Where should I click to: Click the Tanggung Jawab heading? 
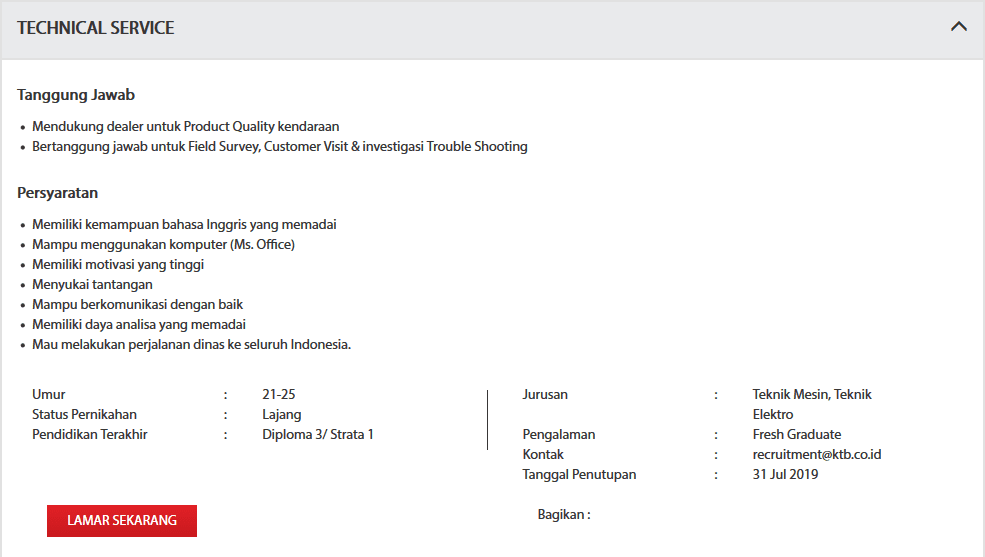coord(76,95)
